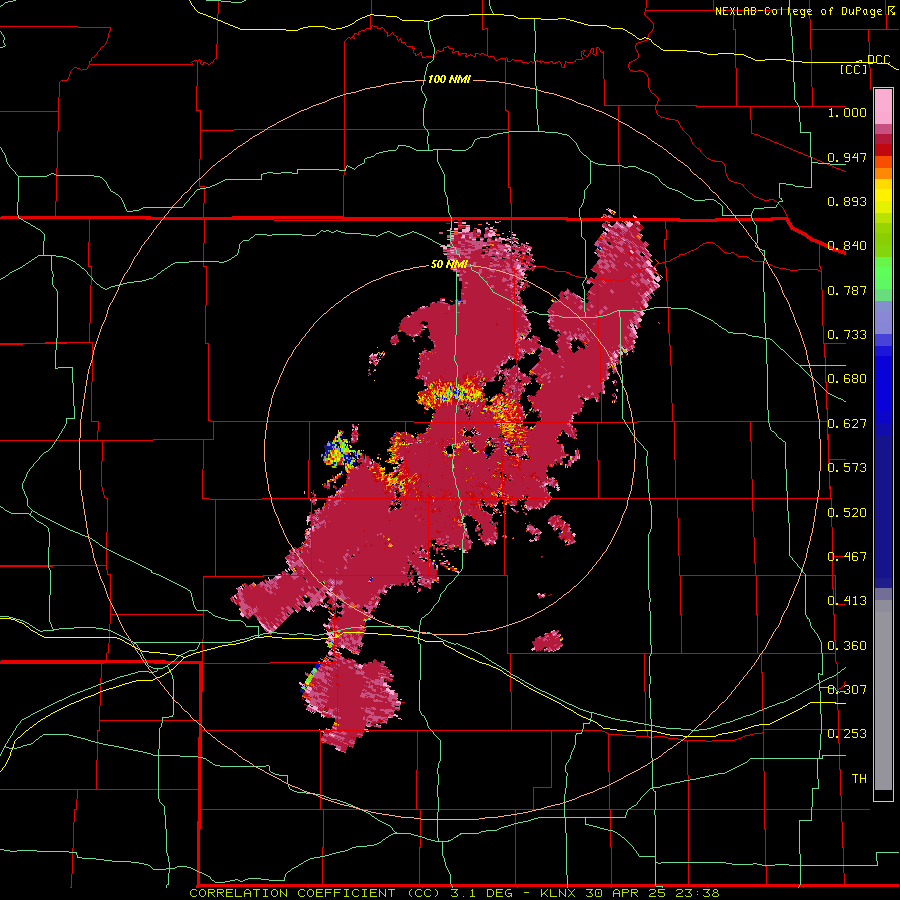Viewport: 900px width, 900px height.
Task: Click the 0.733 color scale value
Action: tap(847, 335)
